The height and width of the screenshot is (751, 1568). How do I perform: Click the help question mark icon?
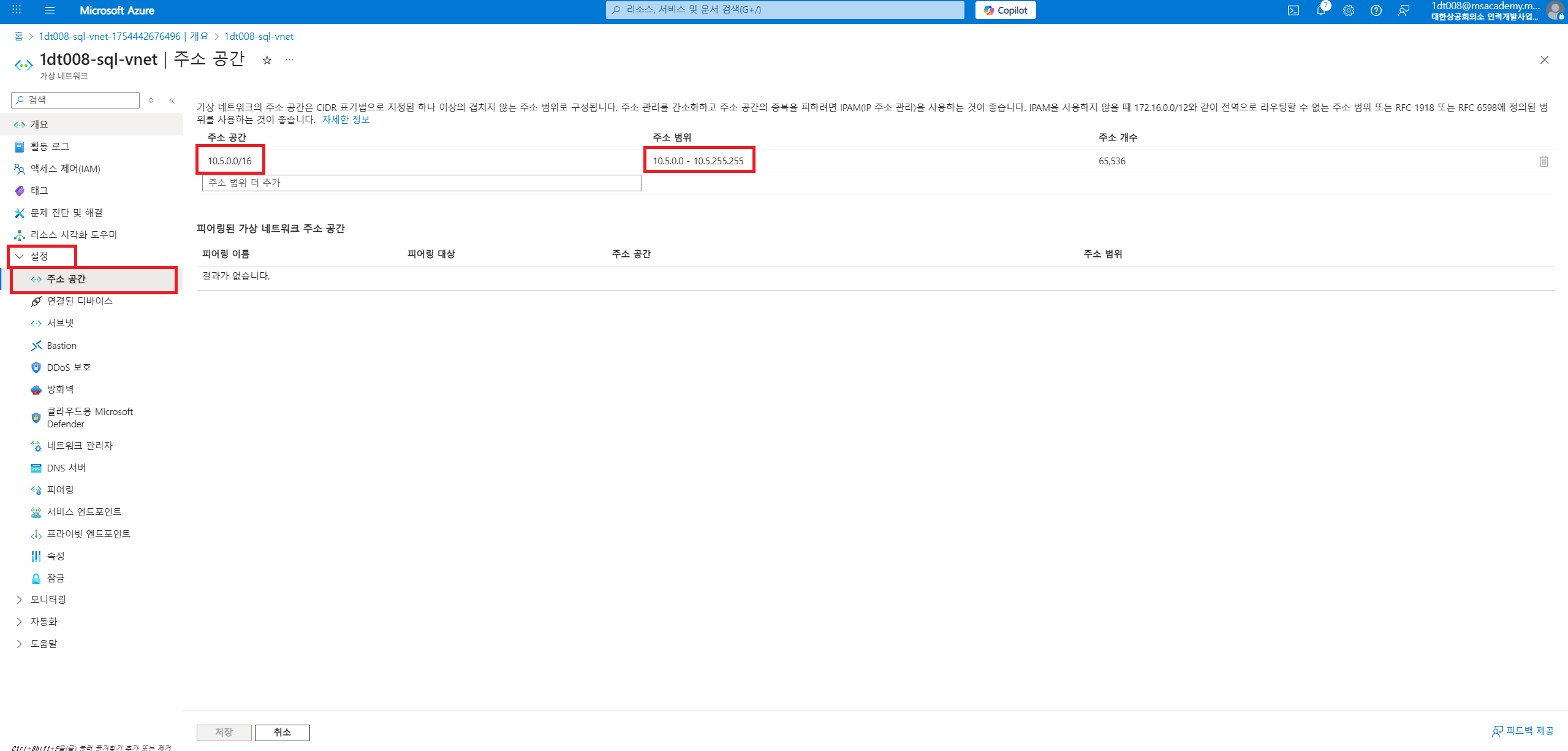point(1376,10)
